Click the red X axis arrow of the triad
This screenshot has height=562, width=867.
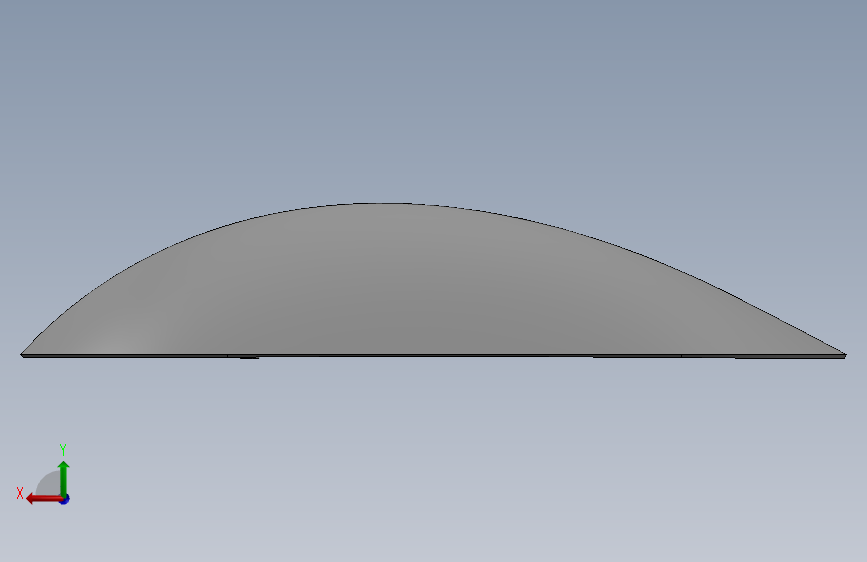pyautogui.click(x=44, y=499)
